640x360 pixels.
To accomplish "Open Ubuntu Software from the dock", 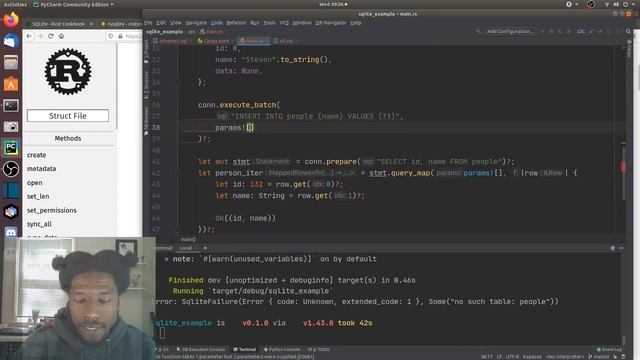I will 11,84.
